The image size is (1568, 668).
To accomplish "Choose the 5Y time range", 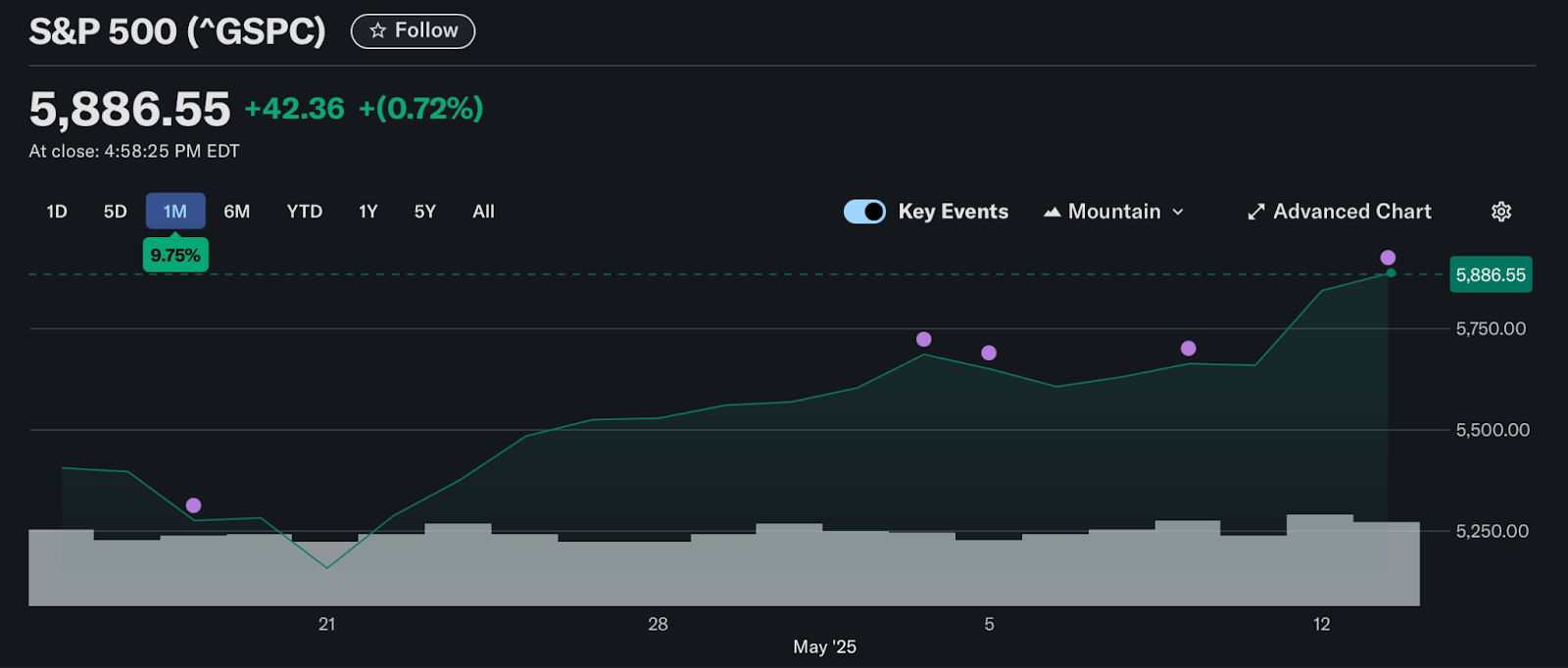I will pyautogui.click(x=424, y=212).
